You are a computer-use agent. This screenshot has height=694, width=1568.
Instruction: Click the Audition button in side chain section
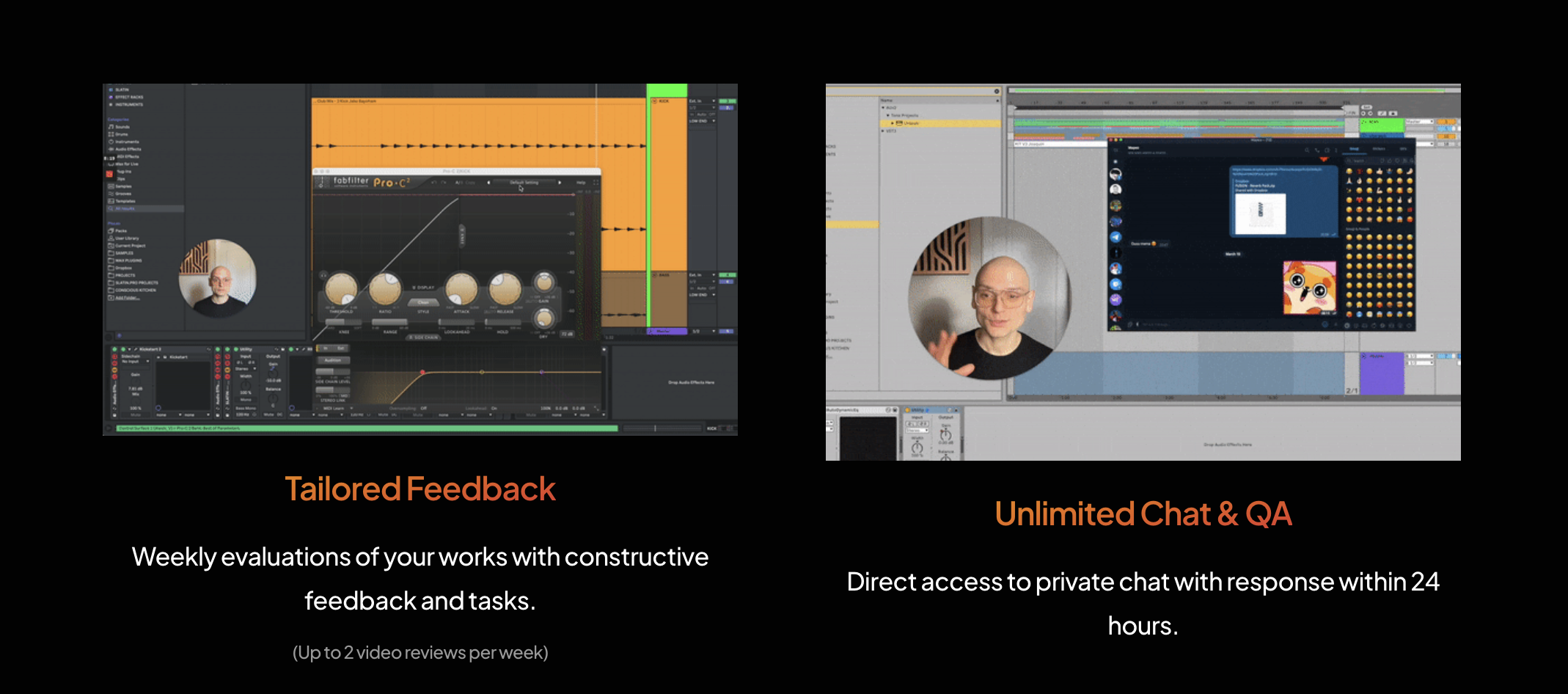tap(333, 360)
